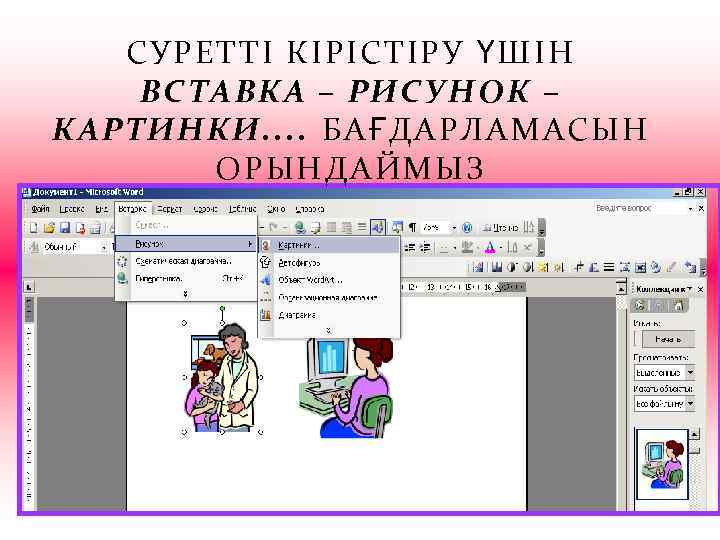The width and height of the screenshot is (720, 540).
Task: Click the More Contrast icon
Action: coord(513,267)
